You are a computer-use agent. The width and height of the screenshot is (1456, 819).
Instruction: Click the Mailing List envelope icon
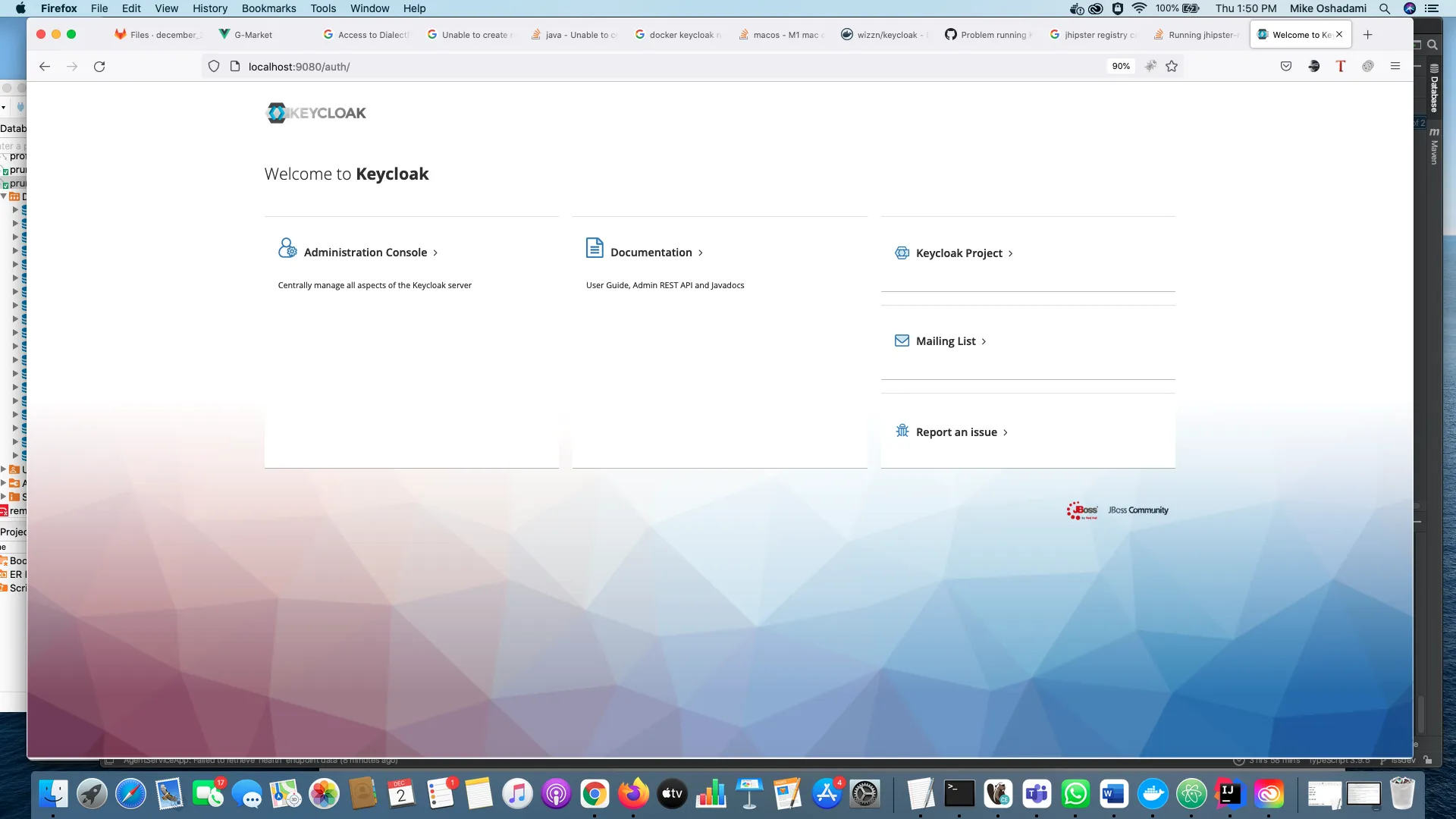[902, 340]
